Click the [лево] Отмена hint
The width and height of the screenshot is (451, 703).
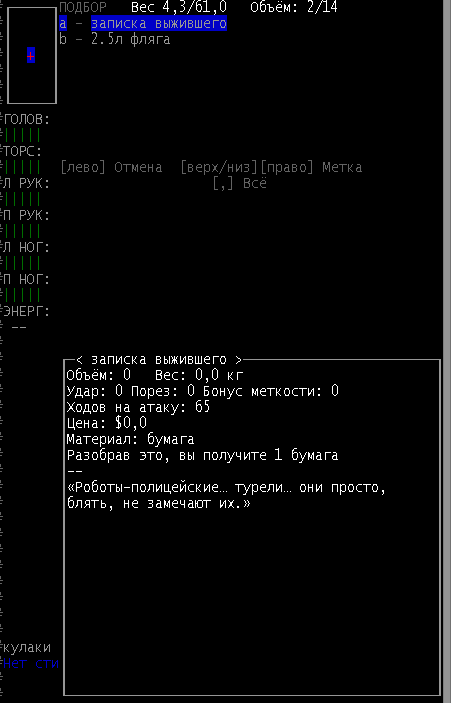(111, 167)
